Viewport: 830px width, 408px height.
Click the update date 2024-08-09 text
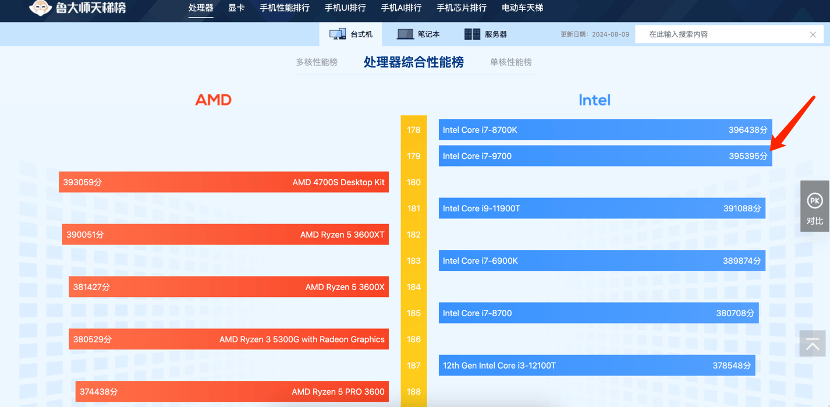(x=595, y=34)
